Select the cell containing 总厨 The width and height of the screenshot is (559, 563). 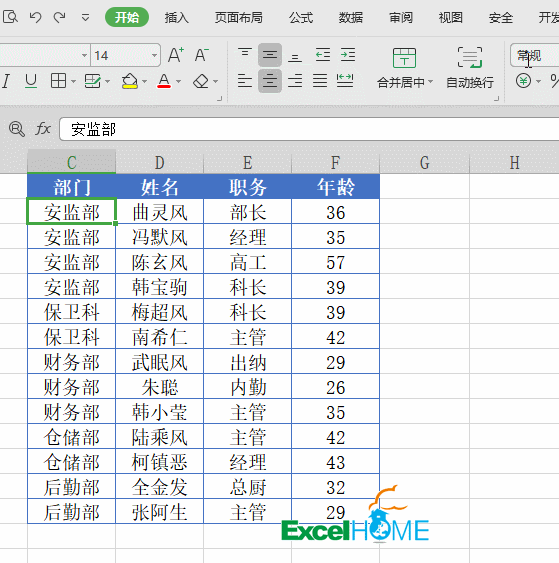pyautogui.click(x=248, y=487)
